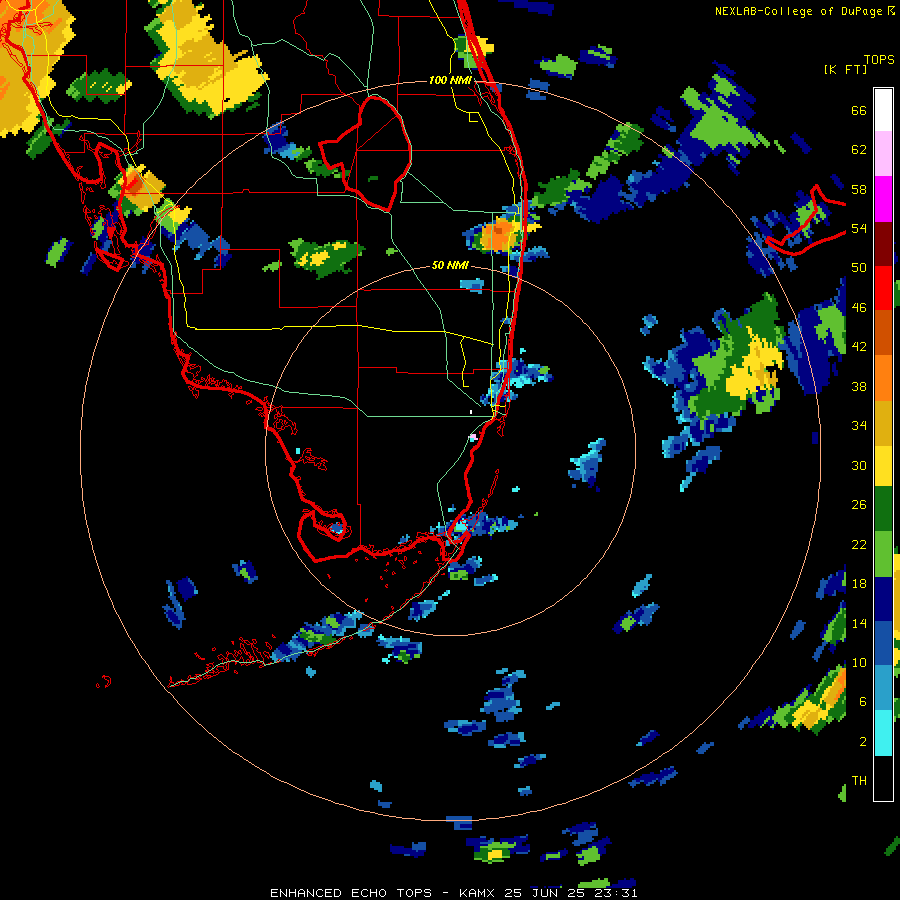Click the 6 value on the legend
The width and height of the screenshot is (900, 900).
[x=863, y=702]
